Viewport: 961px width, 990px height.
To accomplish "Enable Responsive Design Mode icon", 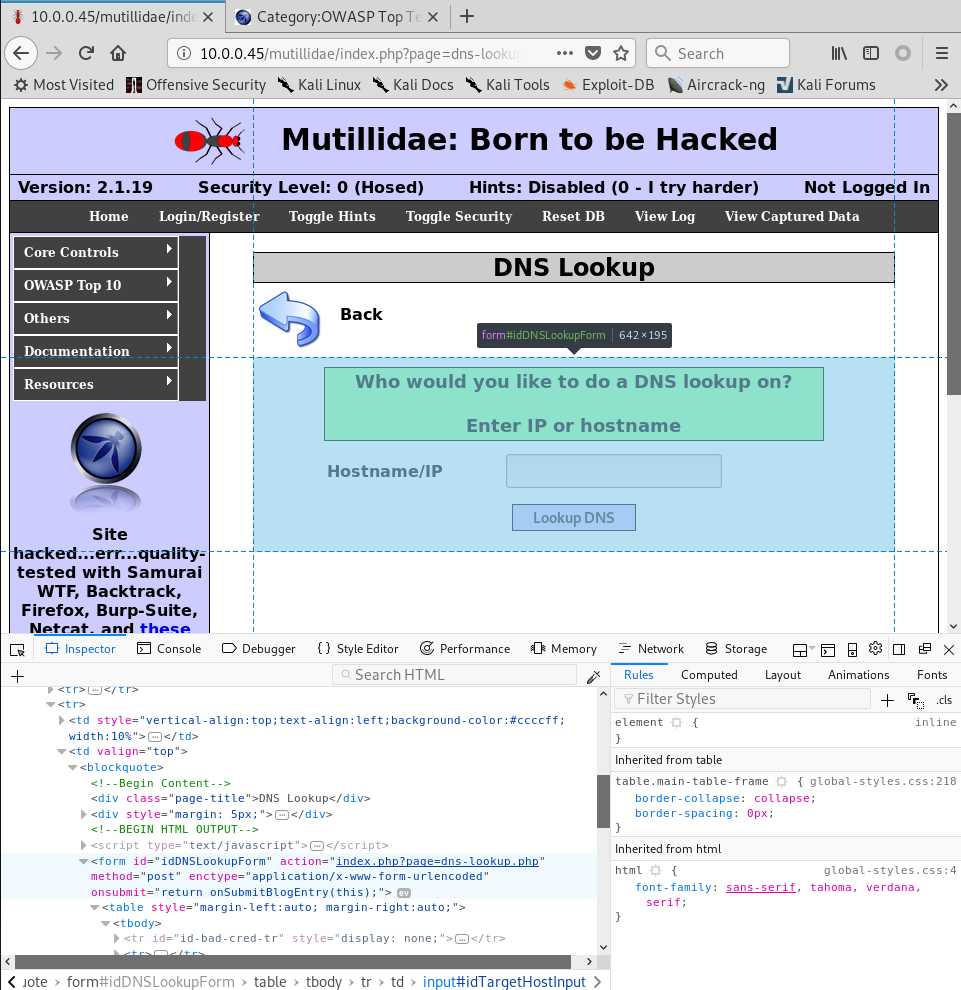I will pos(852,650).
